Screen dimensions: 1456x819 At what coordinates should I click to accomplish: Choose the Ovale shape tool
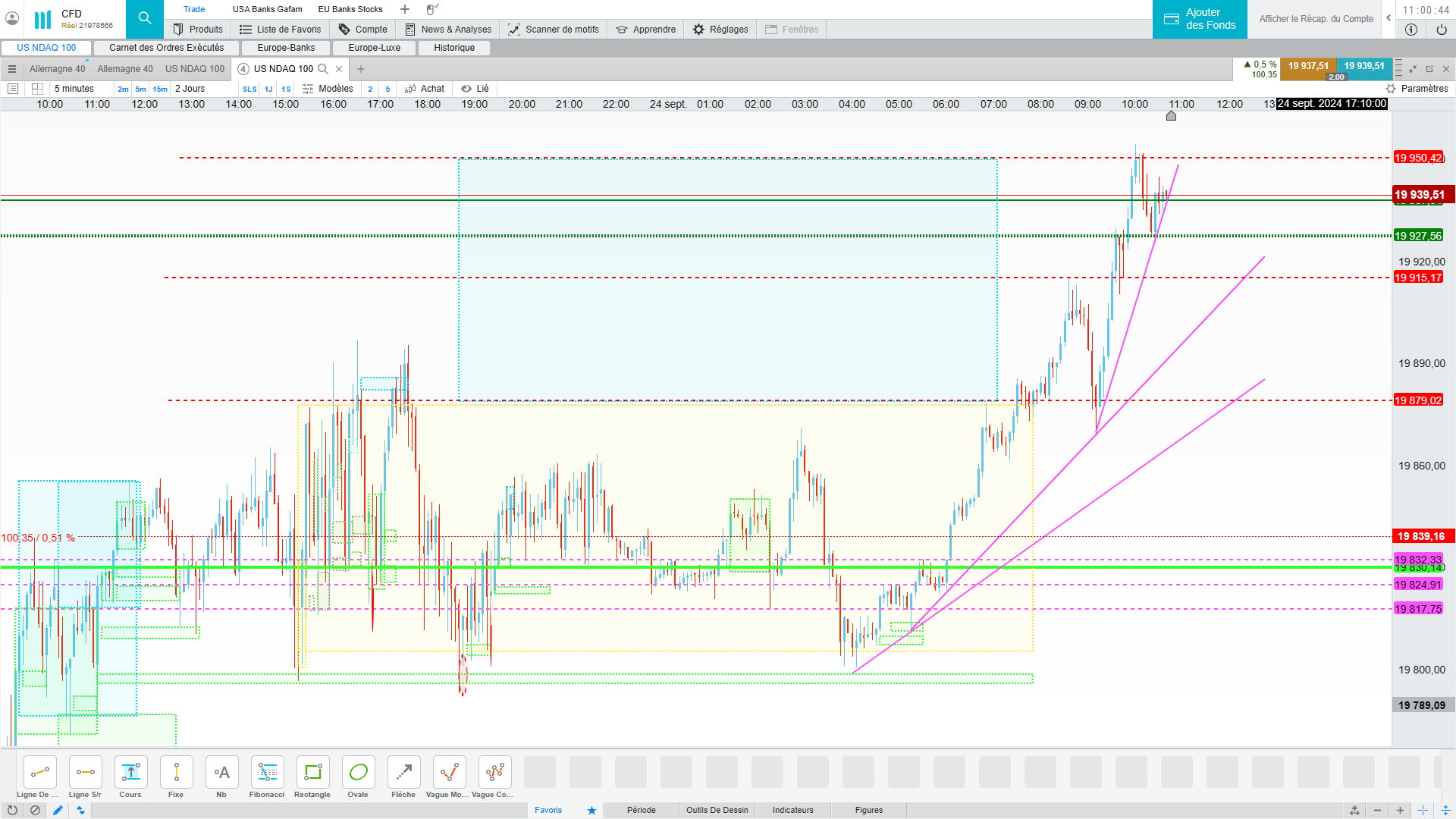pyautogui.click(x=358, y=773)
